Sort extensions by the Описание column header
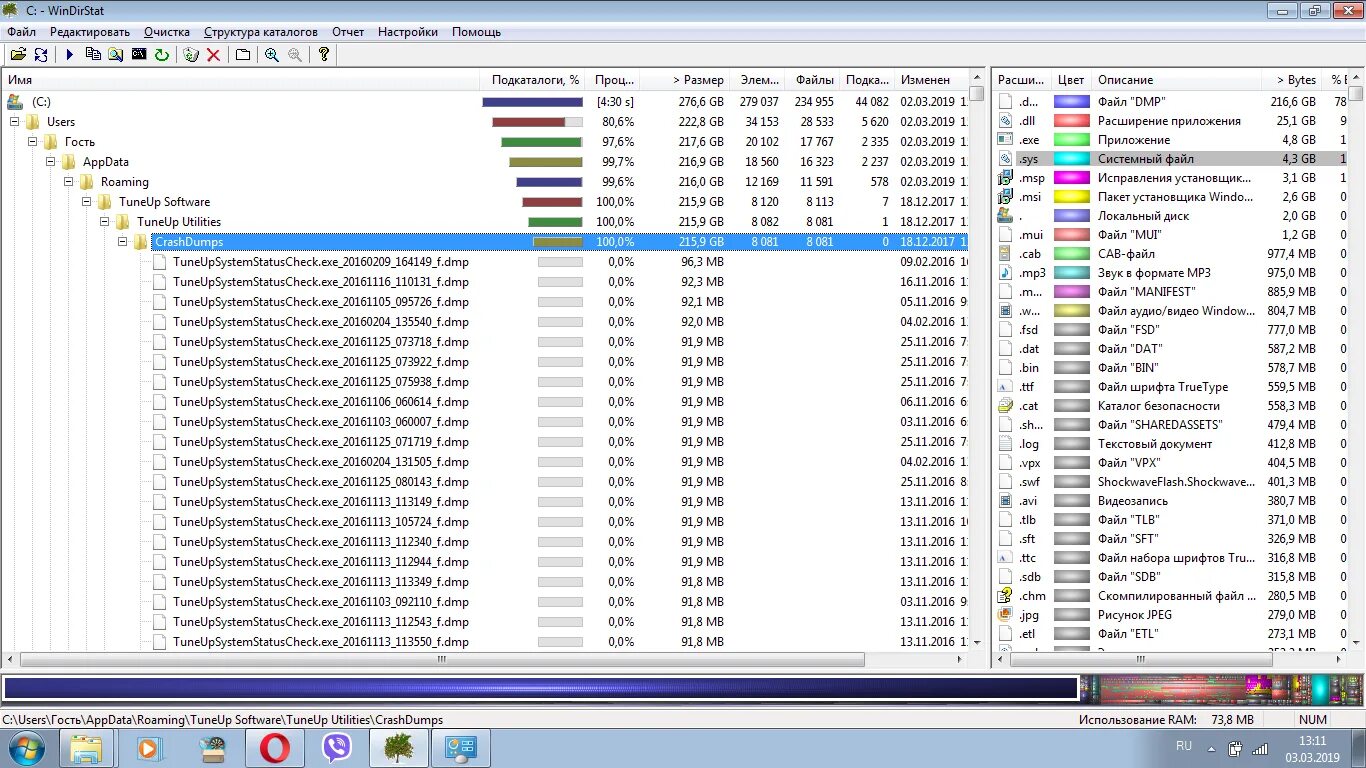Screen dimensions: 1366x768 1177,80
